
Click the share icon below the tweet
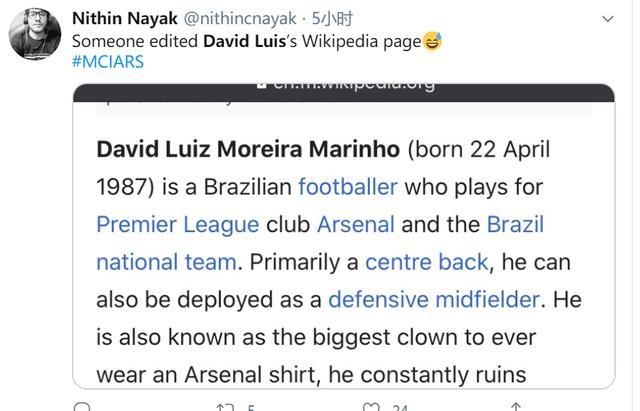click(x=516, y=407)
